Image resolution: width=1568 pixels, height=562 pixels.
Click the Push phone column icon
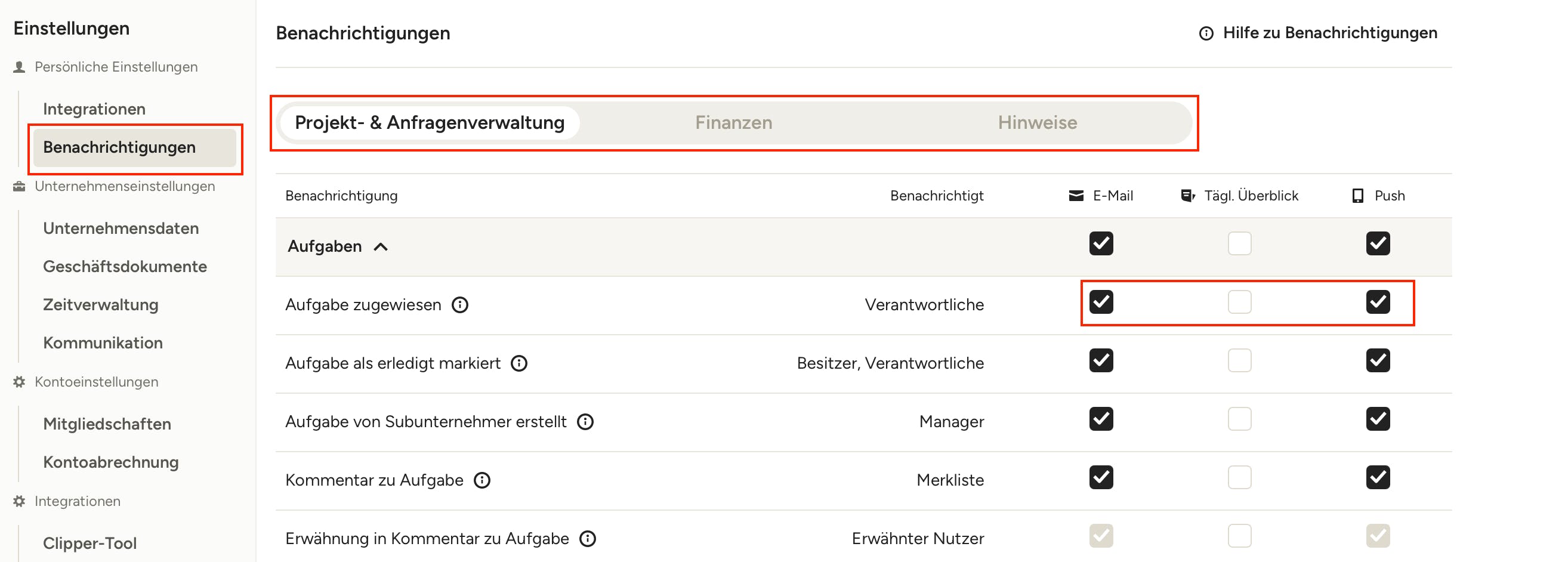(x=1357, y=196)
